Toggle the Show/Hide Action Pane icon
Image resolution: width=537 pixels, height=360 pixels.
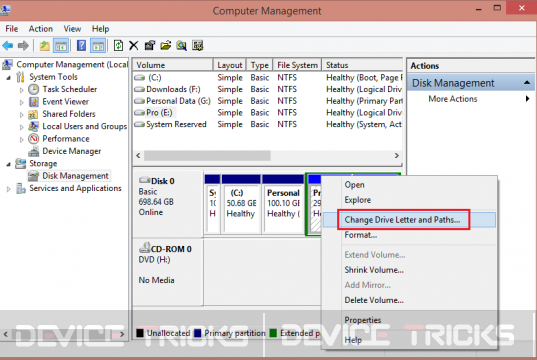[98, 45]
